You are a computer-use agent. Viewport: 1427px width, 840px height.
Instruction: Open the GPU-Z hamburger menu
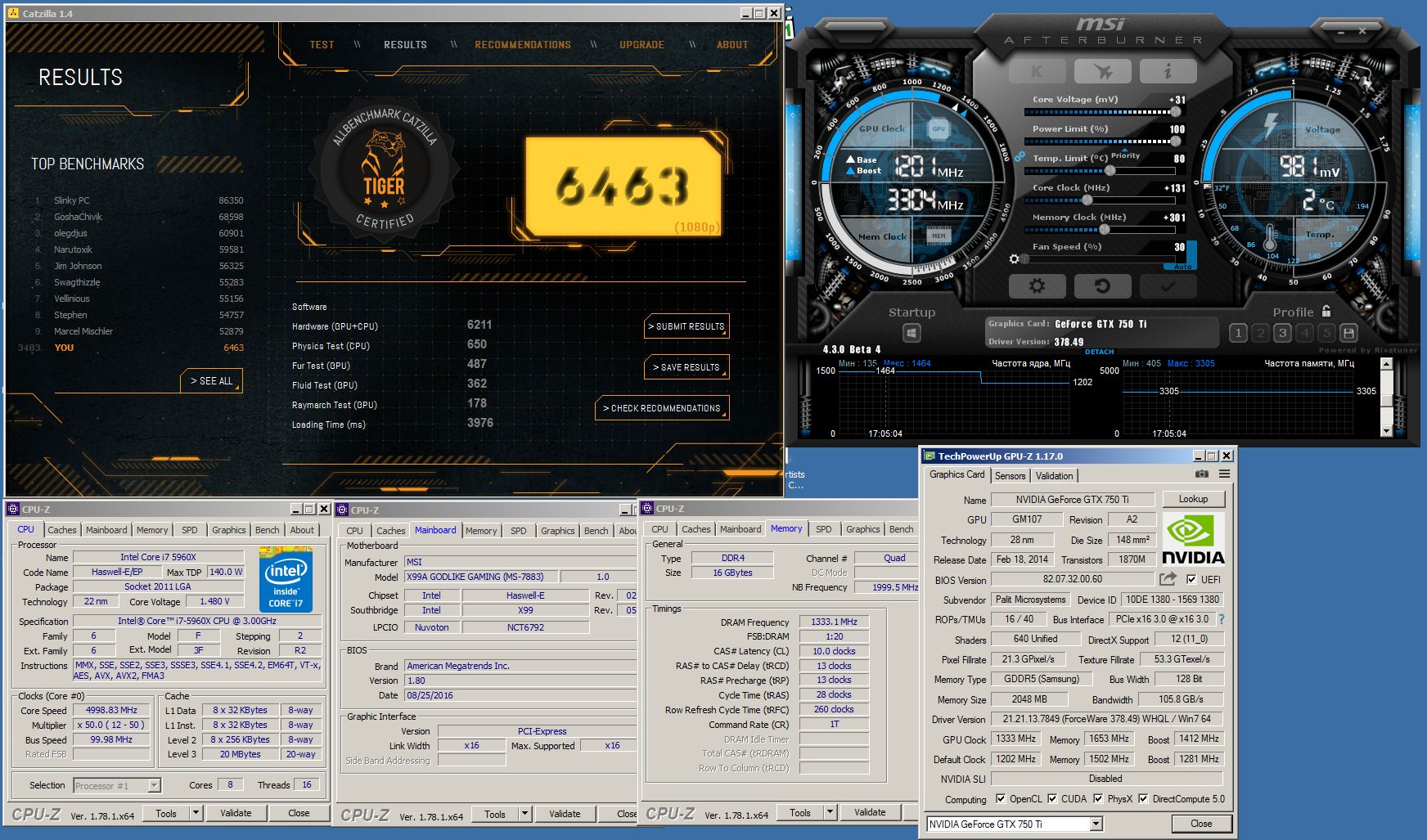tap(1224, 474)
